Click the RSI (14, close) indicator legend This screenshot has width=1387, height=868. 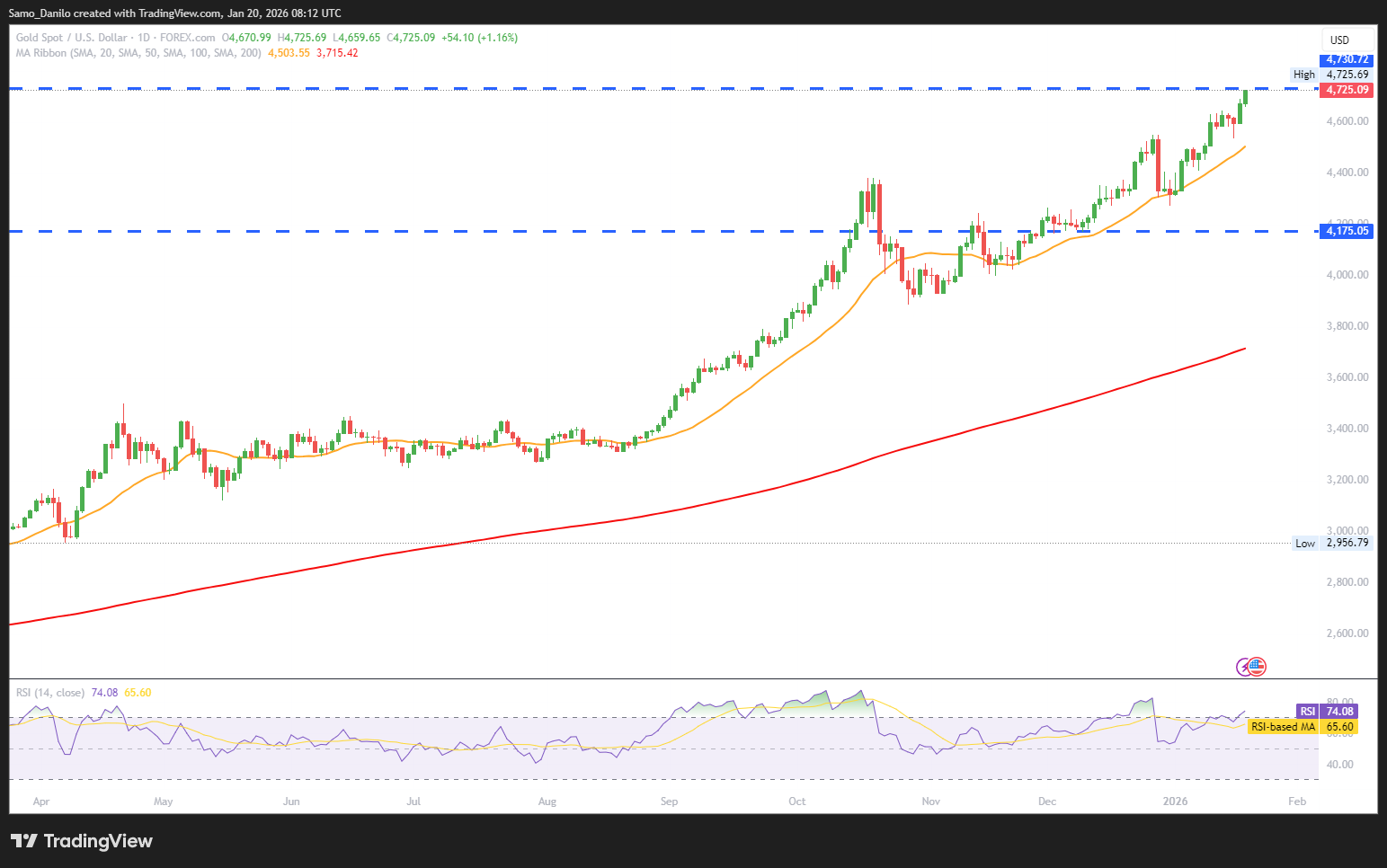coord(50,693)
